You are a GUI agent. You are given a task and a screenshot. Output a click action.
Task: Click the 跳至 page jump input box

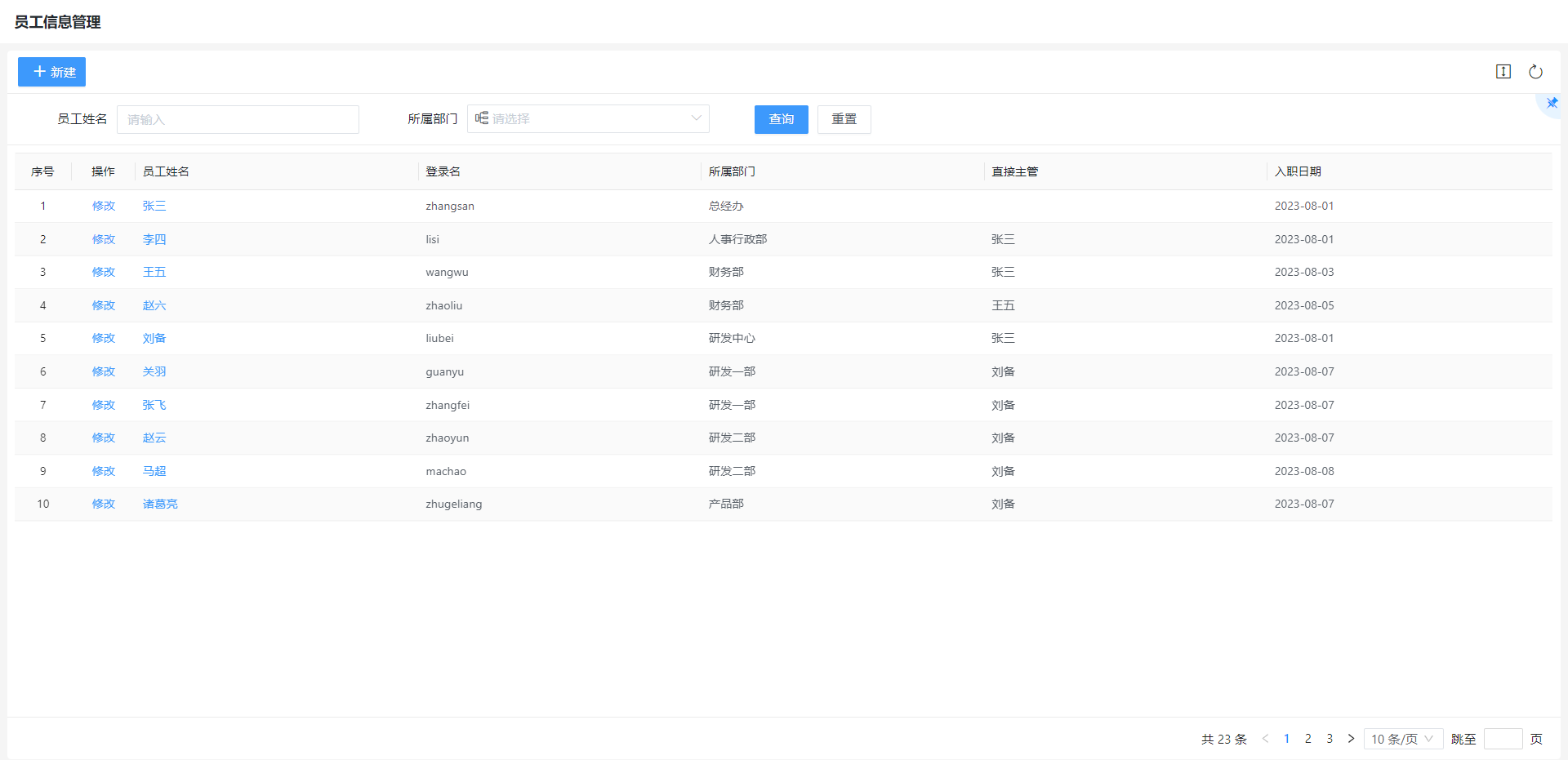pos(1503,739)
